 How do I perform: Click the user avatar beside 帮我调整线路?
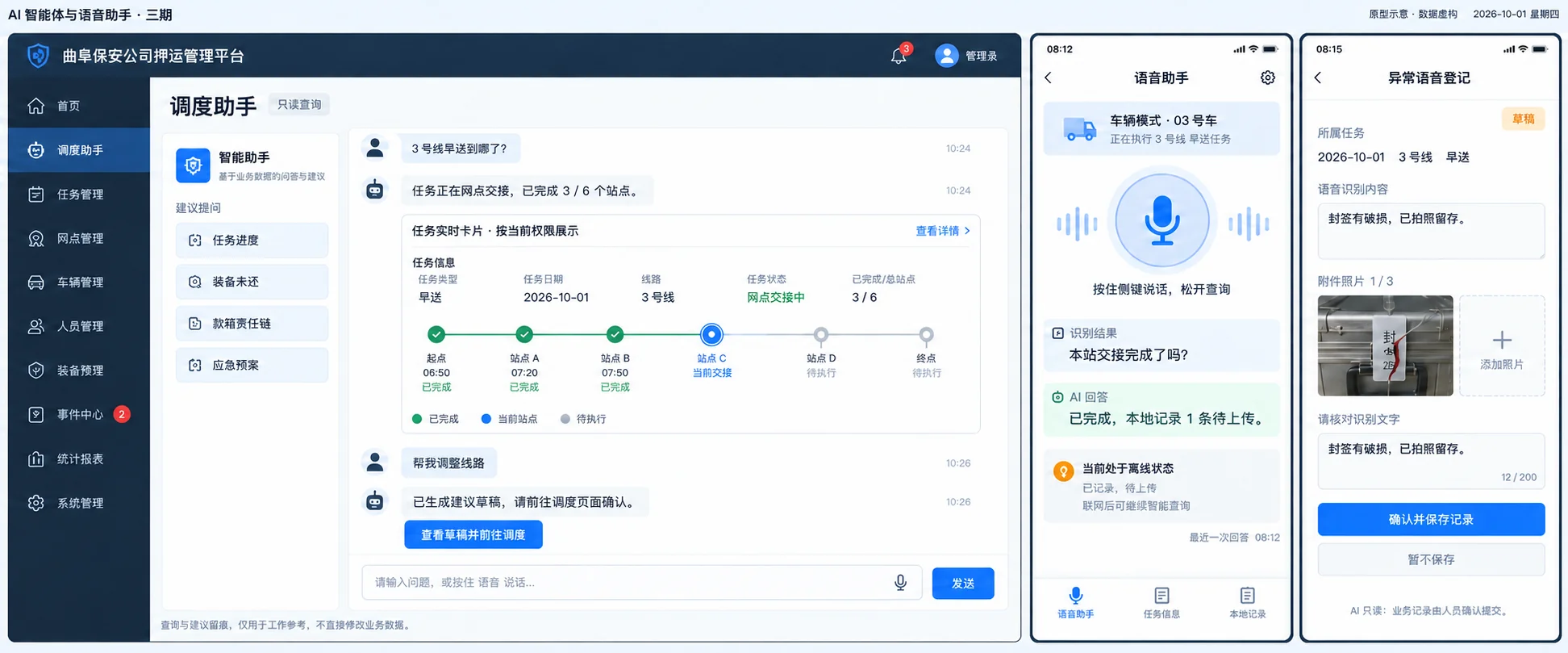[x=375, y=462]
